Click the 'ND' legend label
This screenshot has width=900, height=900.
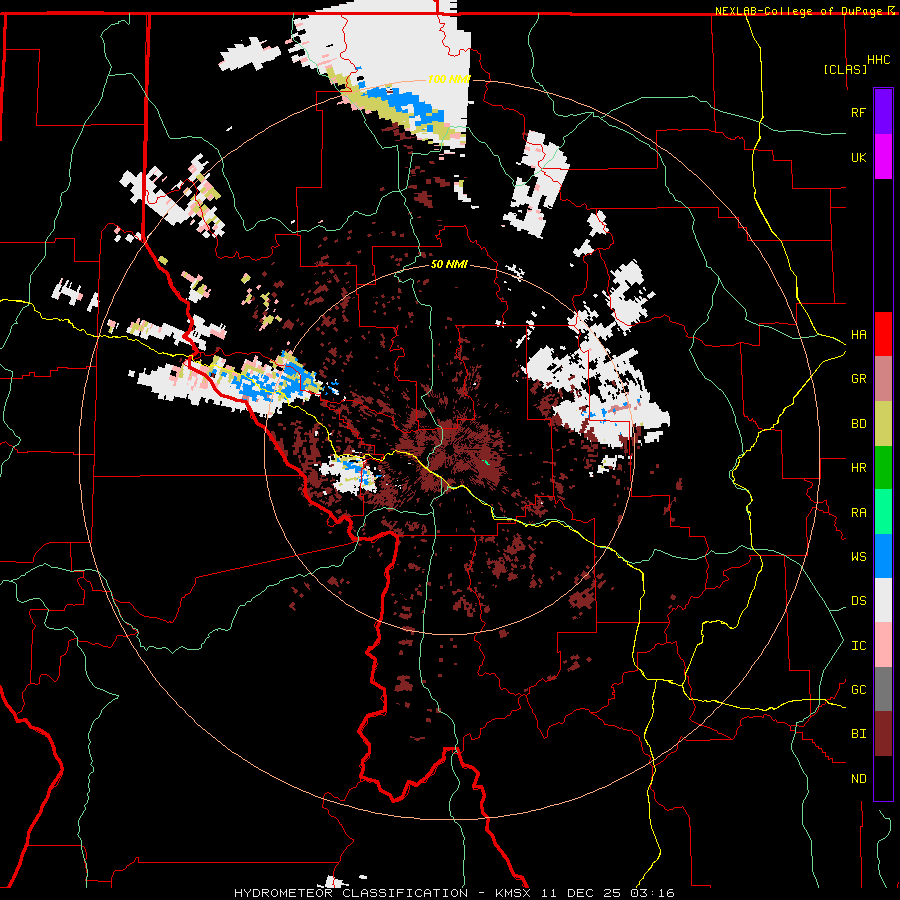point(858,779)
